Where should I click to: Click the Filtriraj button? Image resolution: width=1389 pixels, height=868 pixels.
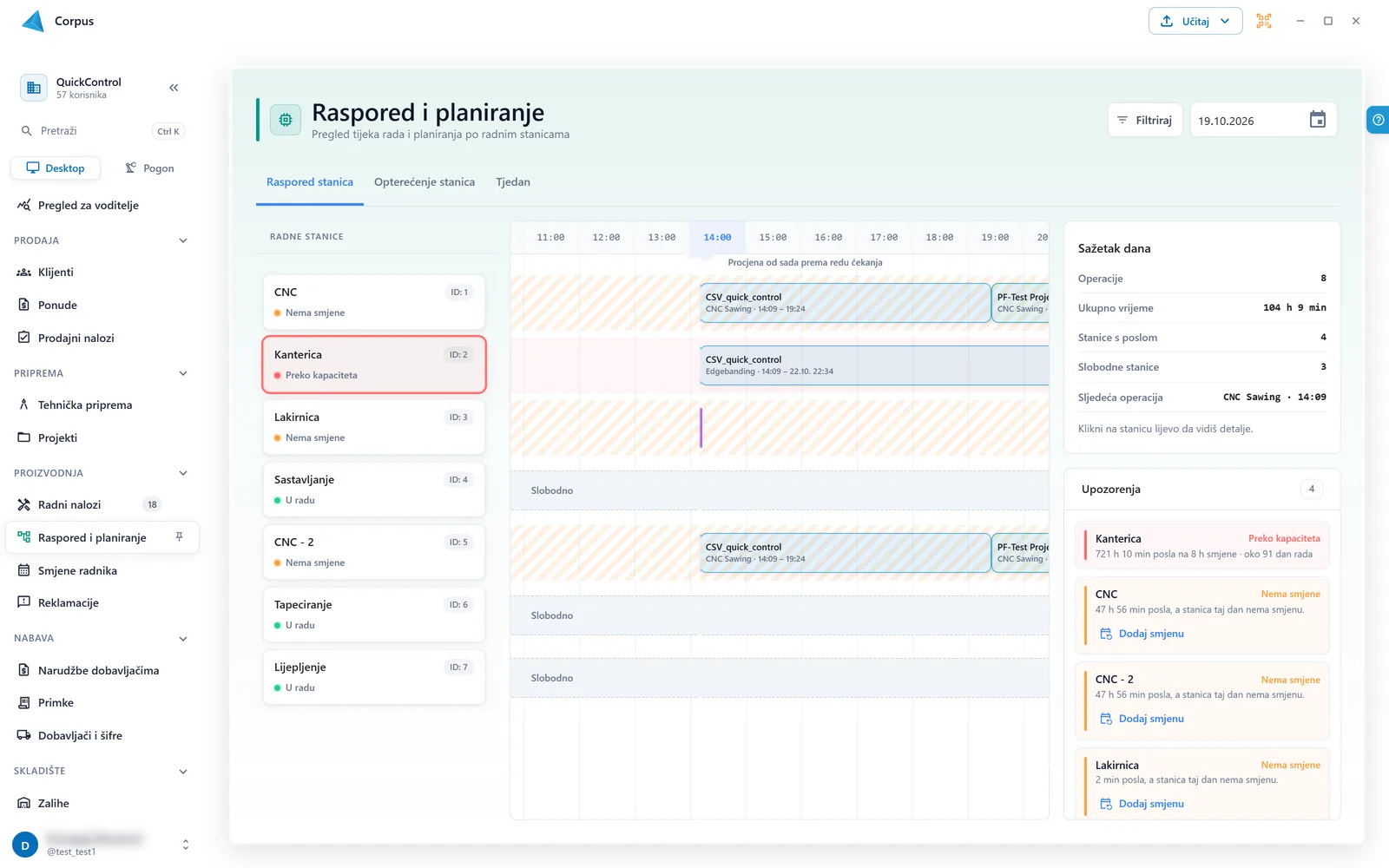[x=1145, y=120]
